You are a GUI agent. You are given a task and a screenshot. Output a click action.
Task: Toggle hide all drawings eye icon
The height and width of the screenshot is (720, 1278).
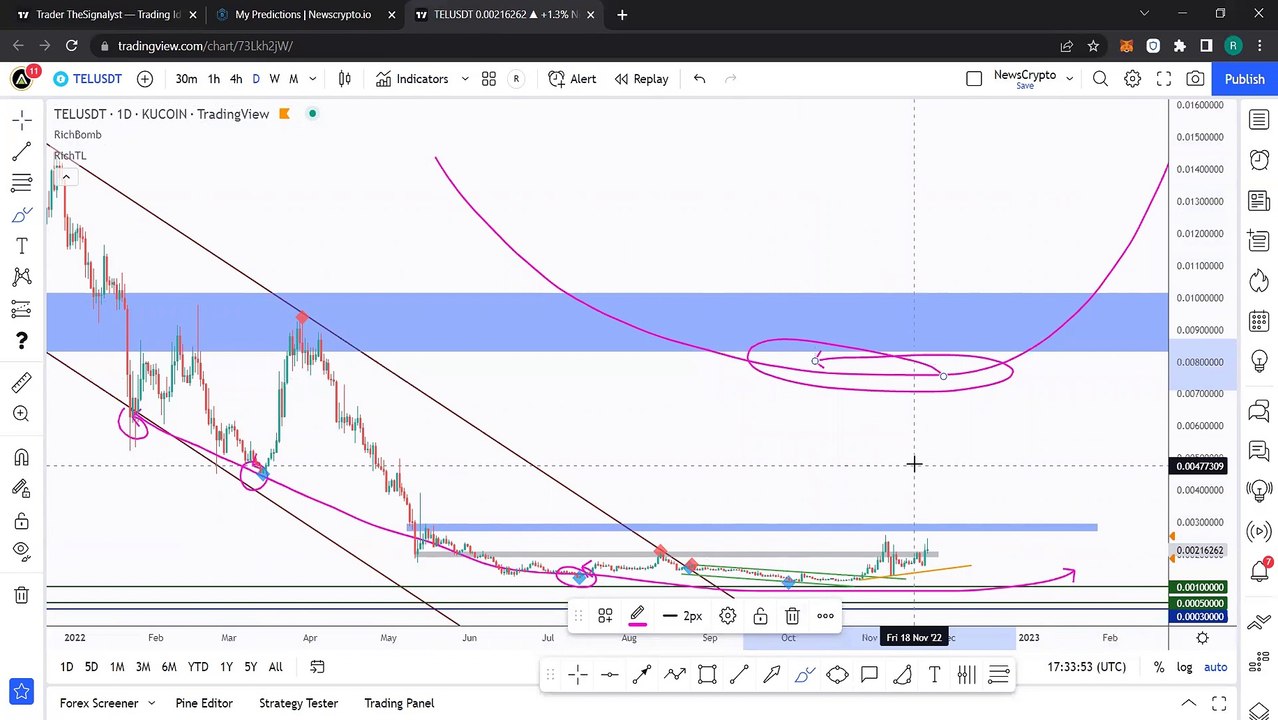point(21,551)
